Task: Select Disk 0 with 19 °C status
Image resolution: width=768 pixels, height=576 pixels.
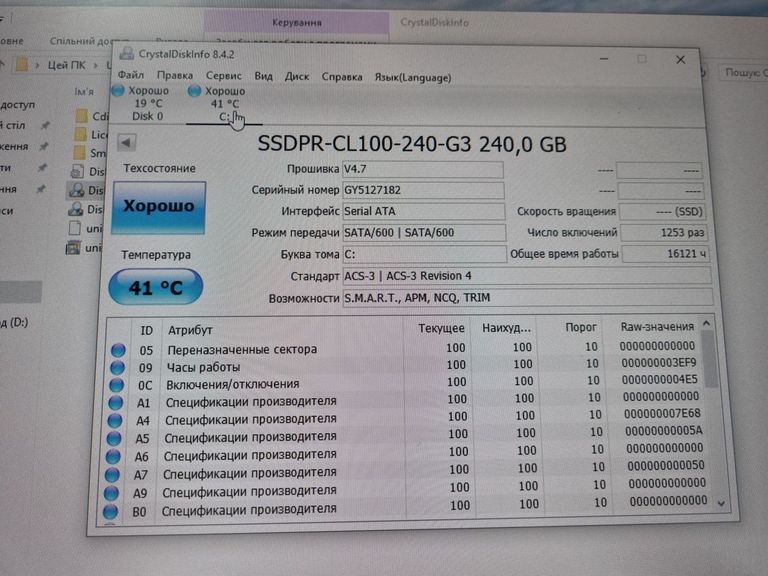Action: pos(147,103)
